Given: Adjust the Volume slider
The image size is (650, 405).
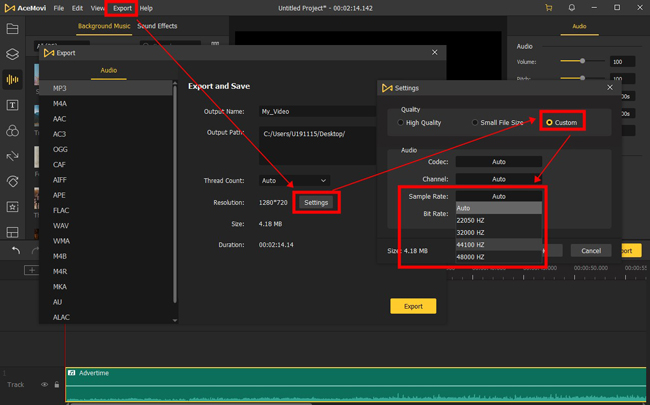Looking at the screenshot, I should tap(582, 61).
